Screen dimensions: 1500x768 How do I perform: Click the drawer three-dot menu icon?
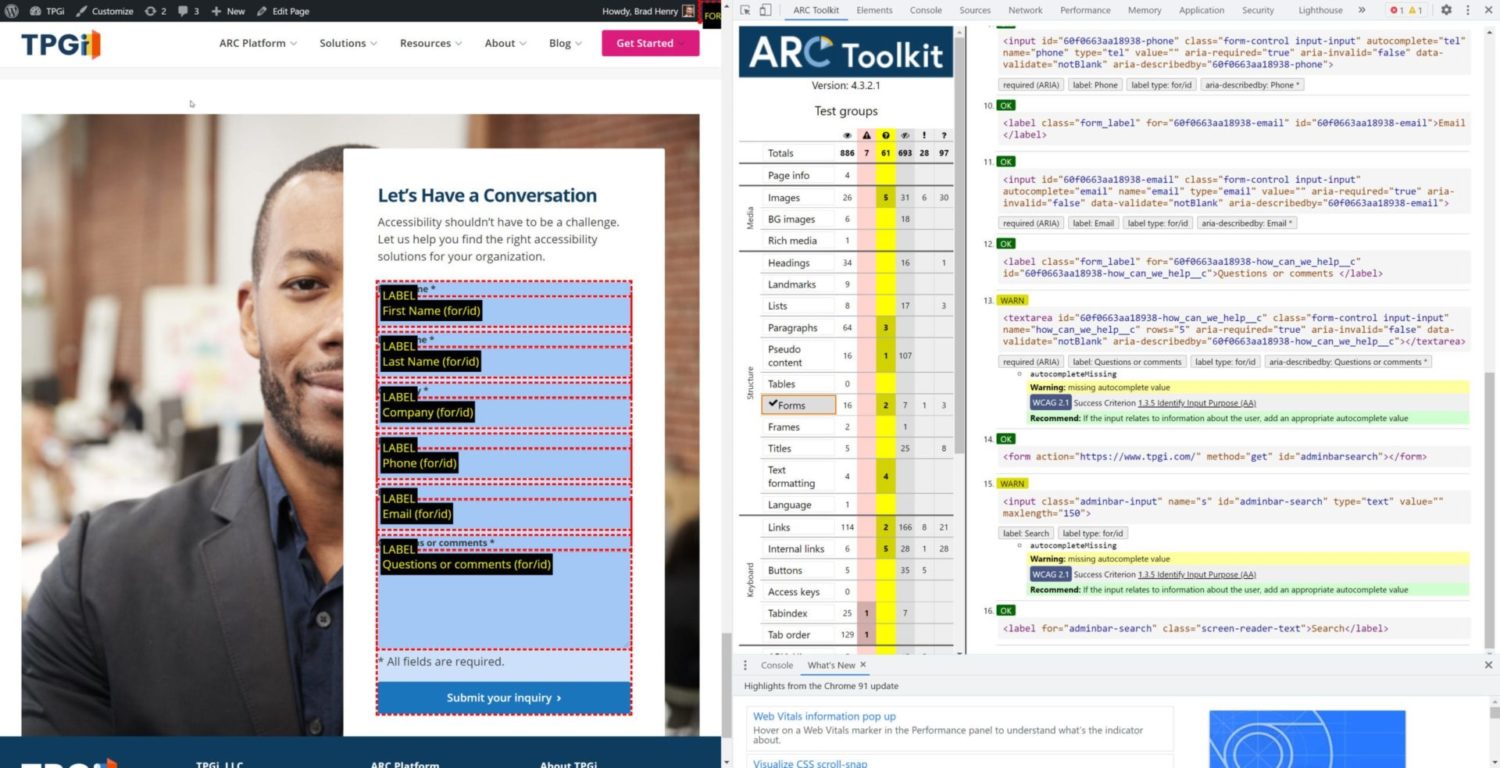pos(745,665)
